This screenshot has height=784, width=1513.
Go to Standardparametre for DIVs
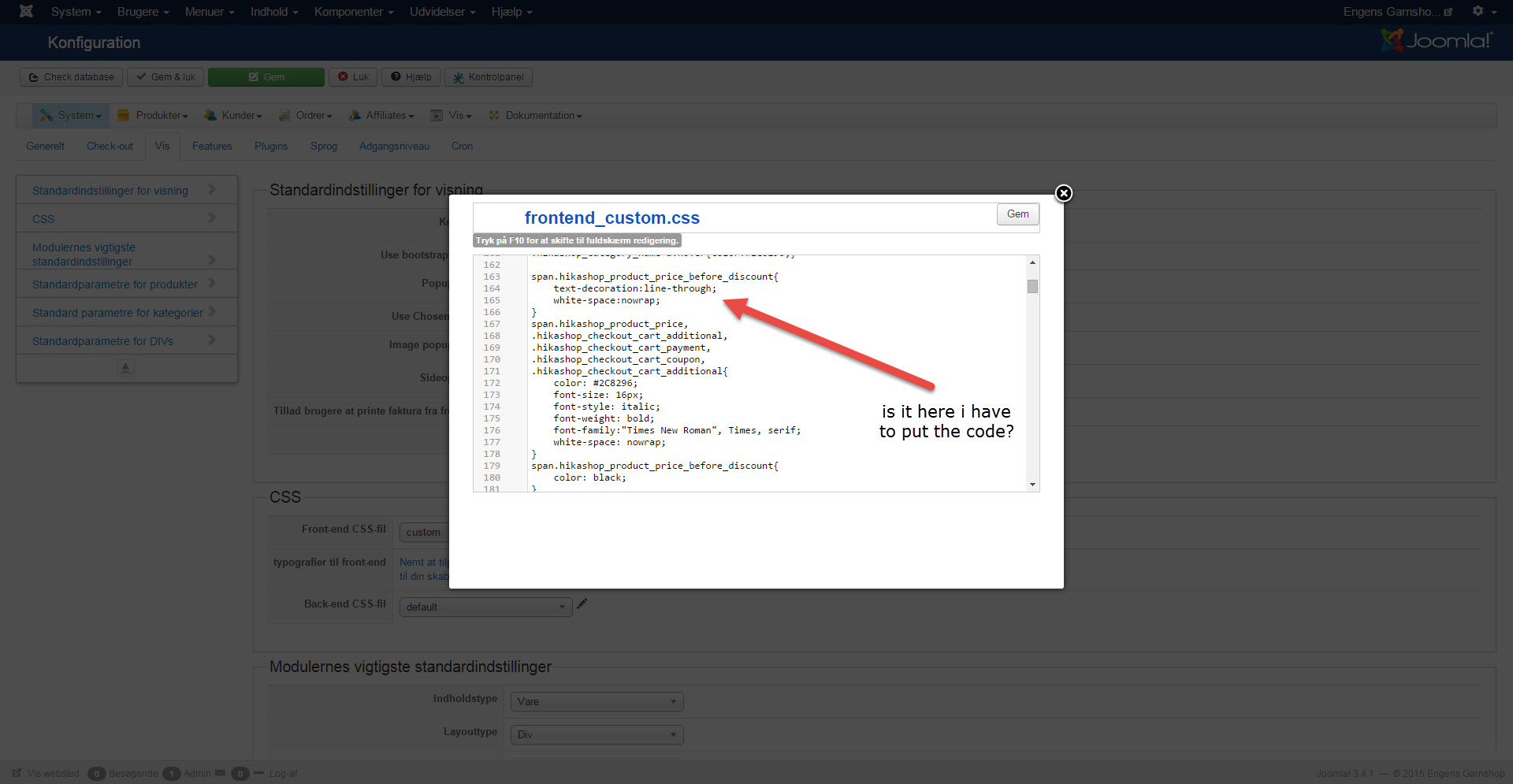point(126,340)
